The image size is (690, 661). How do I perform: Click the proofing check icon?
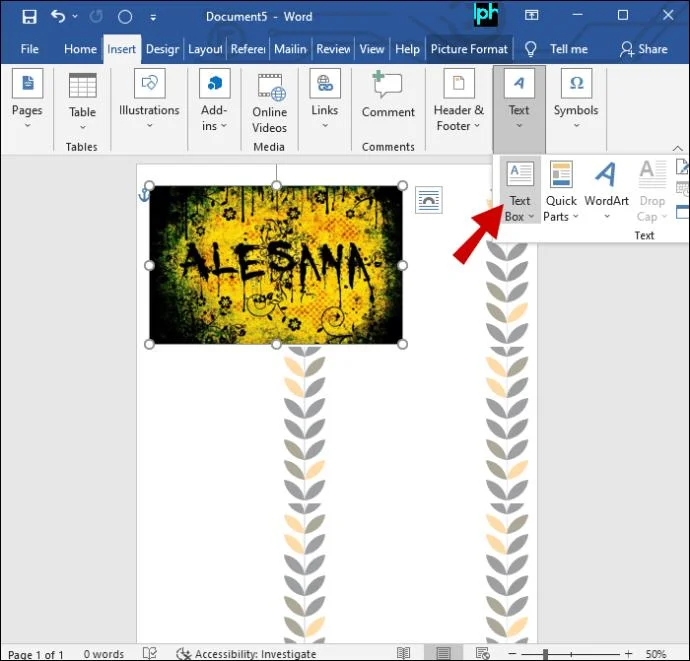pos(150,654)
